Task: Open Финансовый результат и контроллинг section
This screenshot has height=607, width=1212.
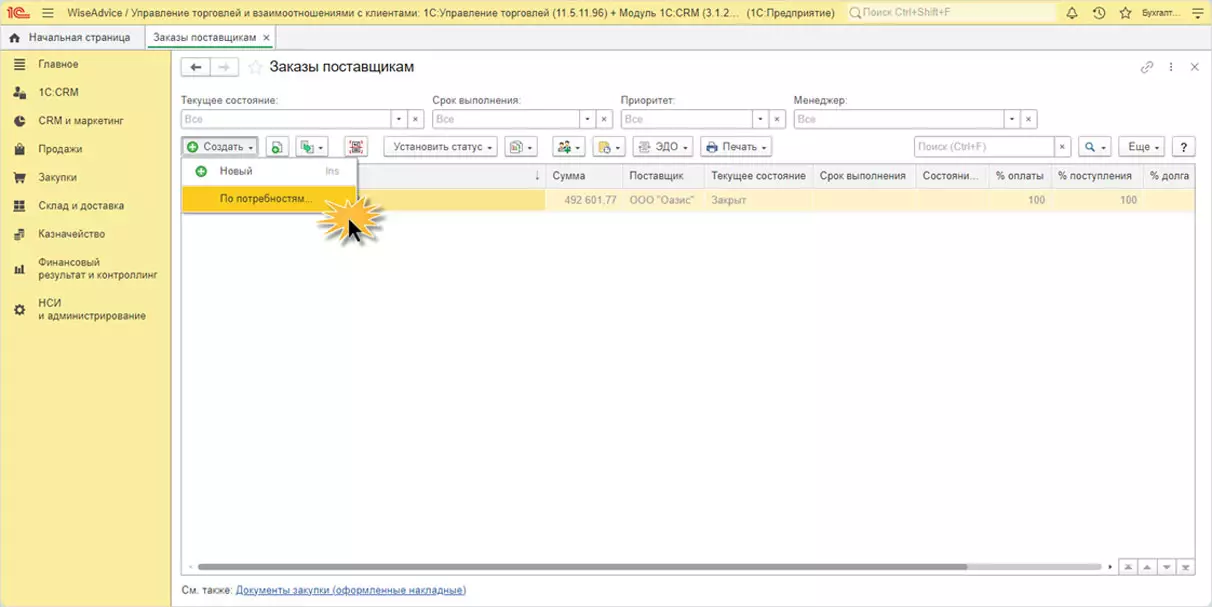Action: (98, 268)
